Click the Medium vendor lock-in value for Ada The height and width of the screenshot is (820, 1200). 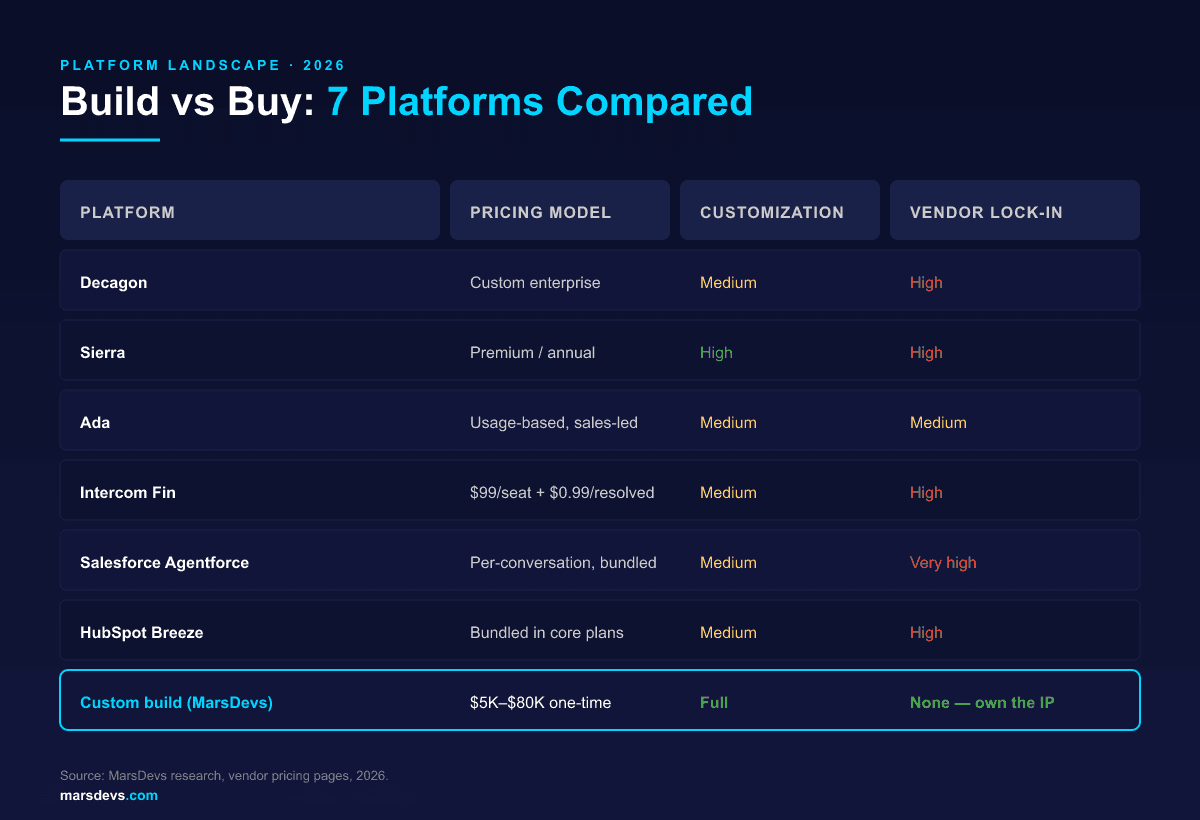(938, 423)
